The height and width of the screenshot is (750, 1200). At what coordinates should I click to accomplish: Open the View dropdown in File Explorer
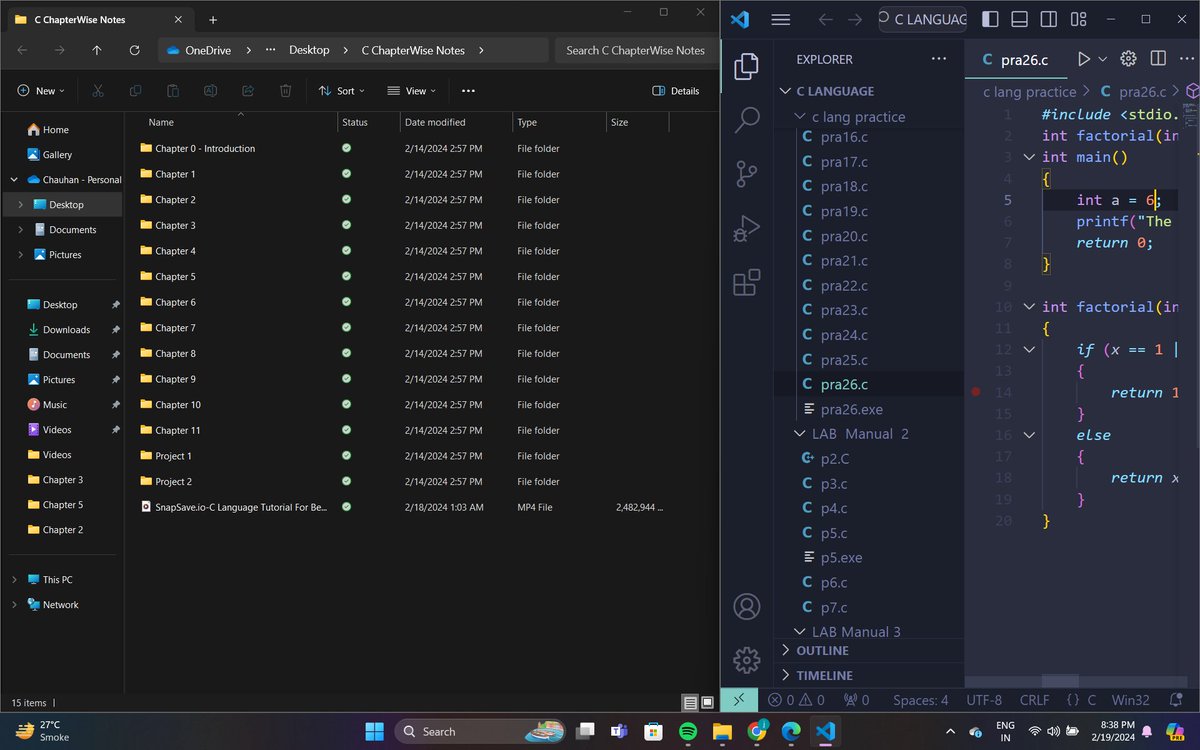(411, 91)
